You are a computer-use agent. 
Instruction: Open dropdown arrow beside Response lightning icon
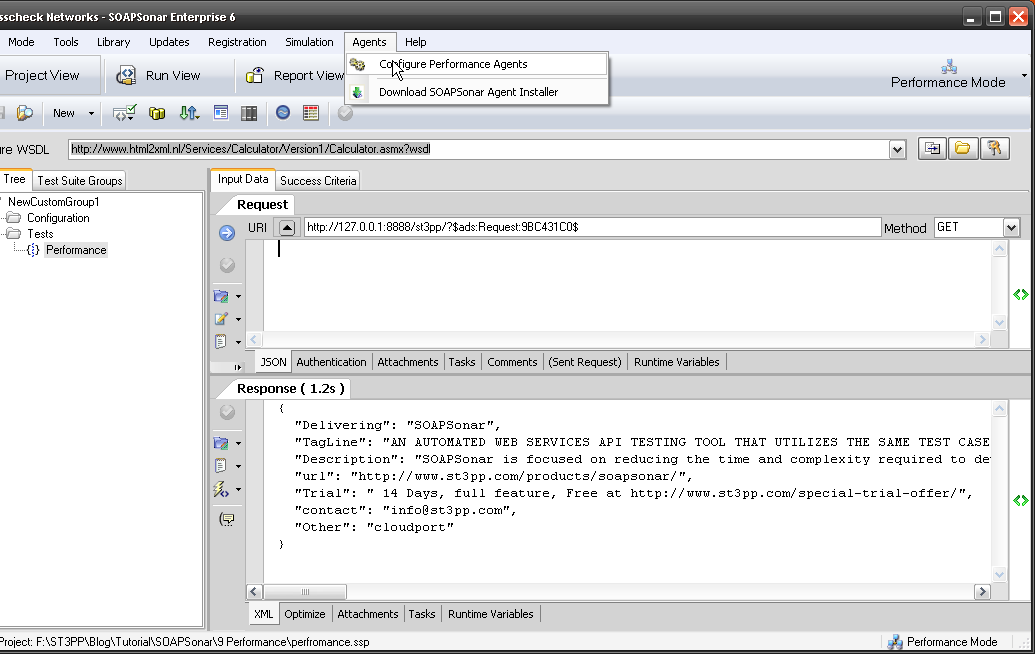238,490
